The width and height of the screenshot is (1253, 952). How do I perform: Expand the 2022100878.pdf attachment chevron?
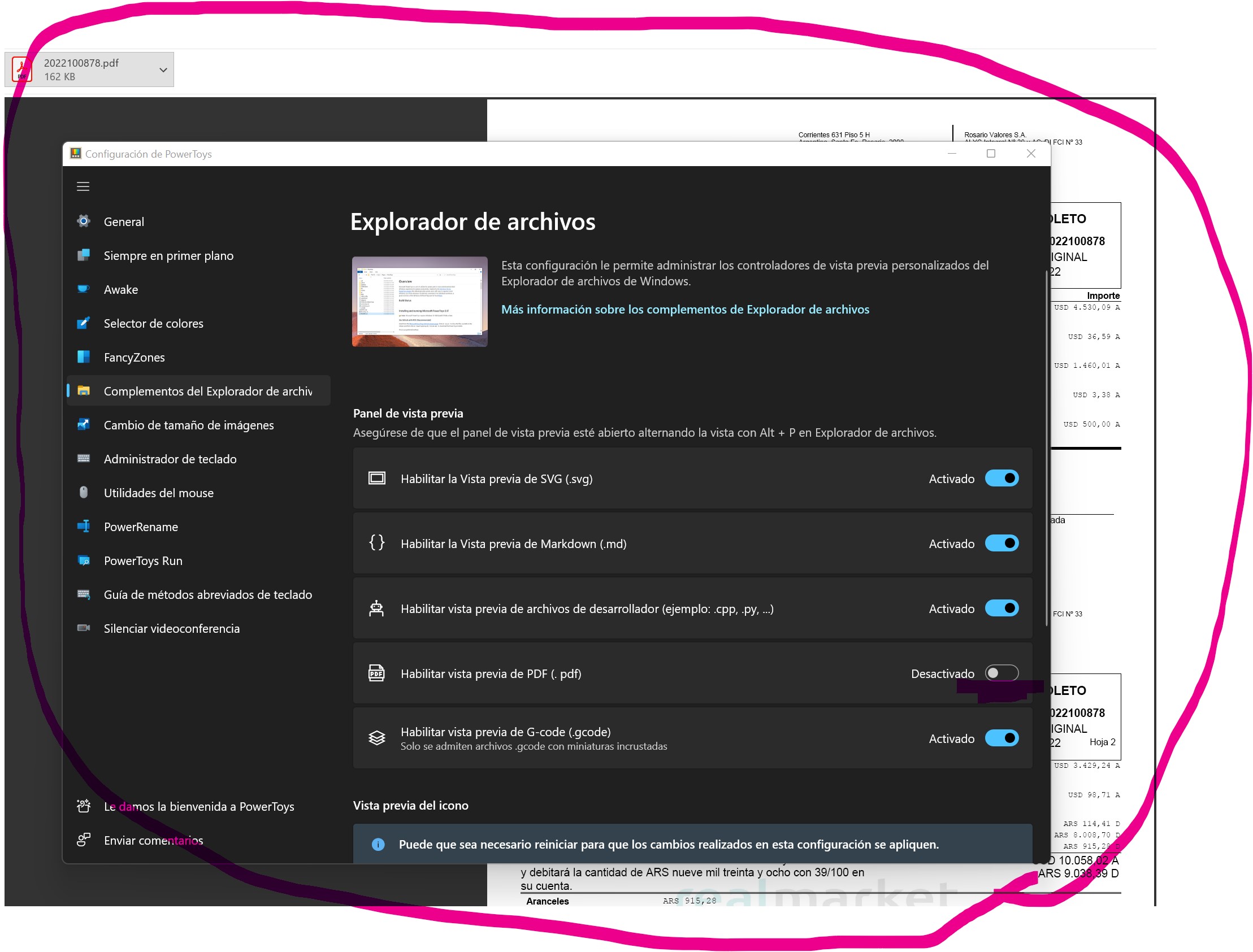click(x=164, y=69)
